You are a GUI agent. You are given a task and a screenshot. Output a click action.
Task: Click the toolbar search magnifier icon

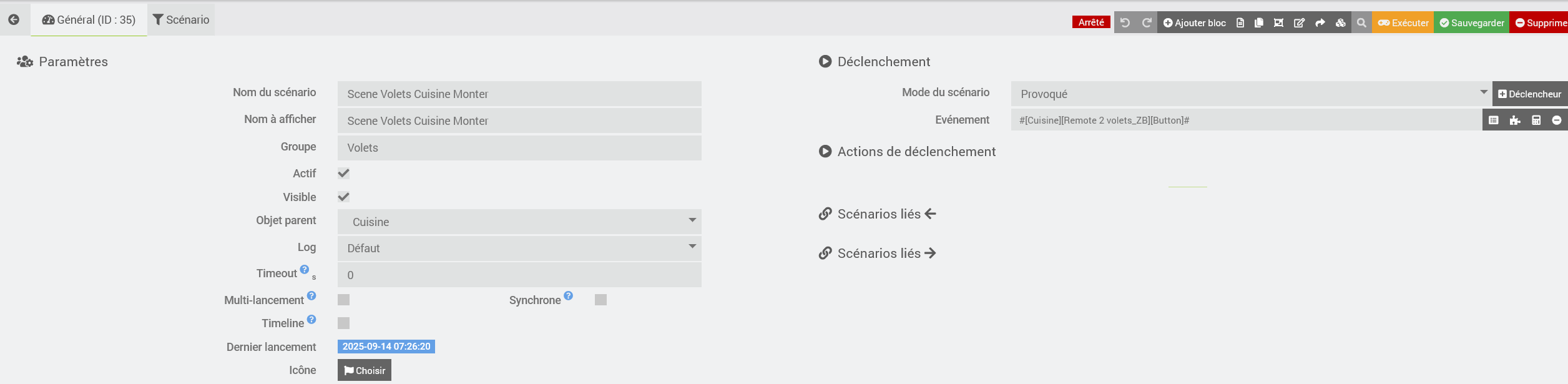click(1361, 22)
